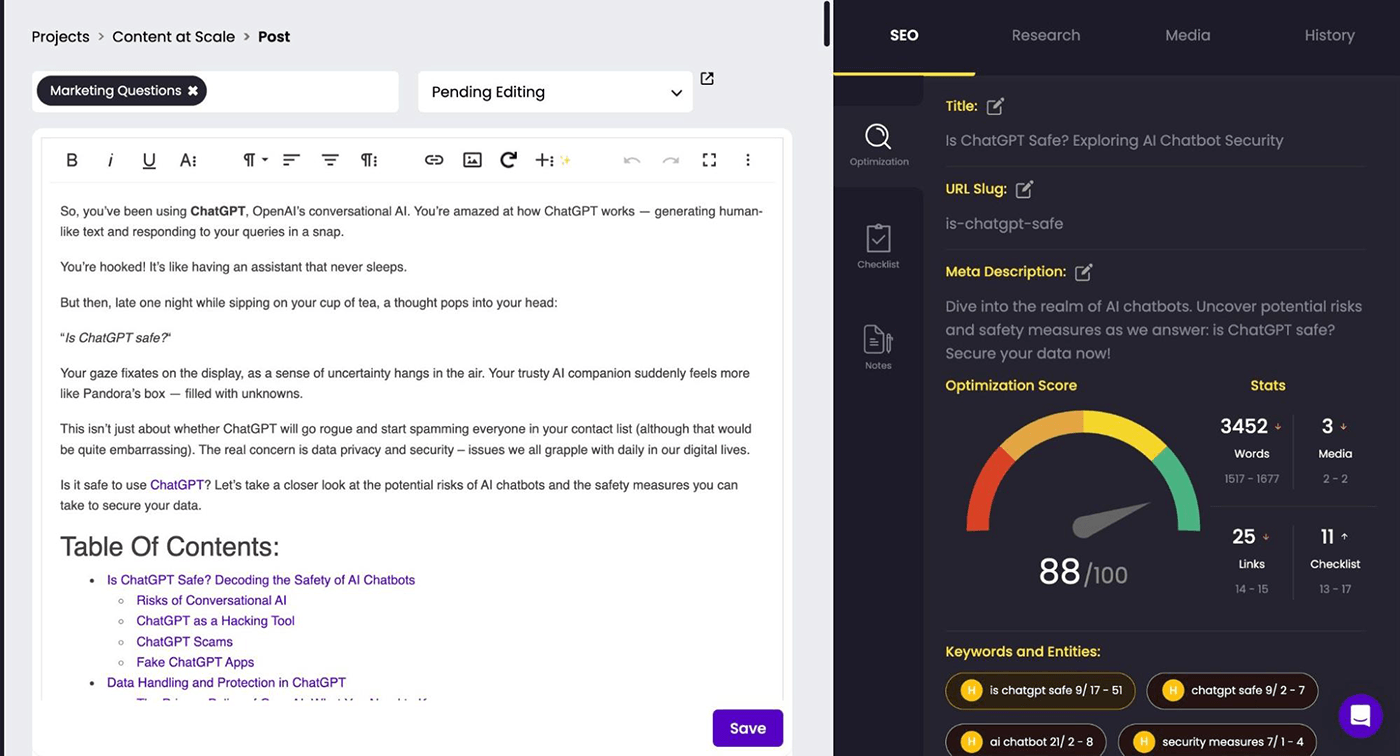Edit the URL Slug icon
The height and width of the screenshot is (756, 1400).
[1024, 189]
